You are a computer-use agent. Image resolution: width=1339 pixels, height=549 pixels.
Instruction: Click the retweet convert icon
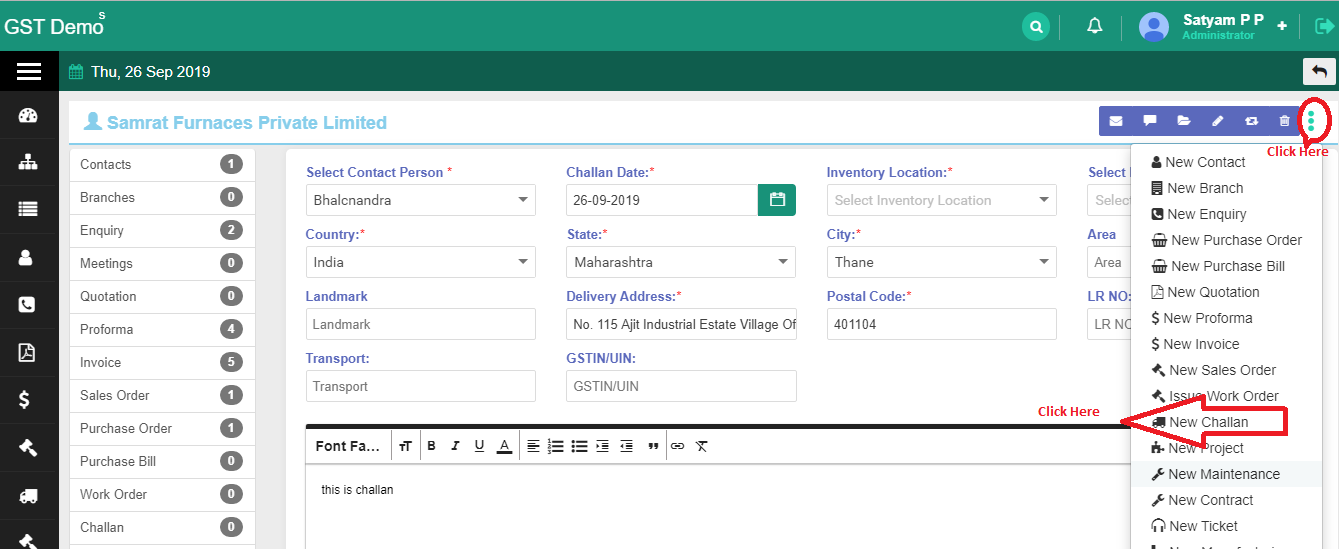[x=1251, y=121]
